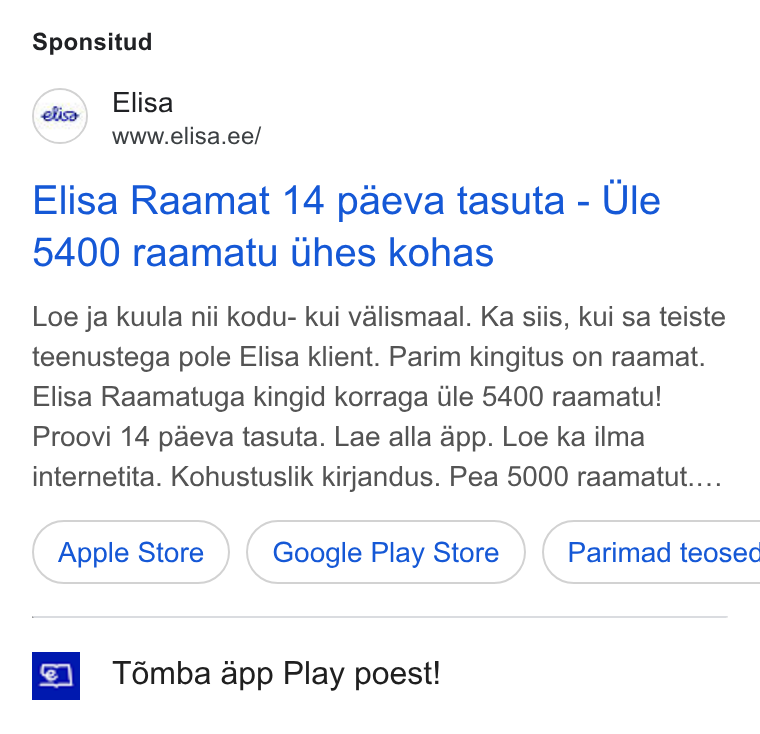
Task: Open the Tõmba äpp Play poest! extension
Action: click(276, 674)
